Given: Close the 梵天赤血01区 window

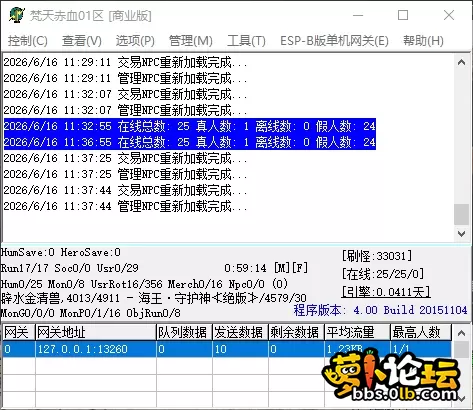Looking at the screenshot, I should 449,15.
